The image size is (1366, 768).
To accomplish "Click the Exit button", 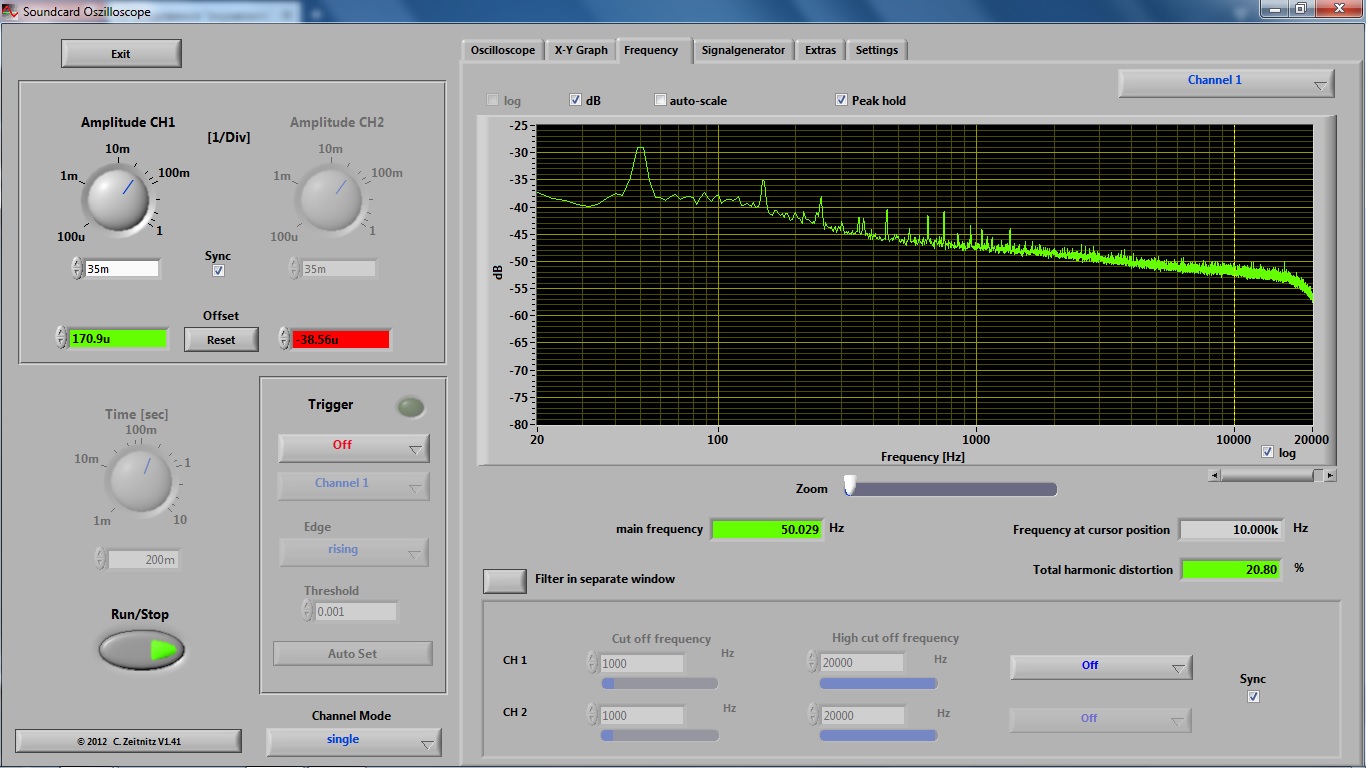I will 121,54.
